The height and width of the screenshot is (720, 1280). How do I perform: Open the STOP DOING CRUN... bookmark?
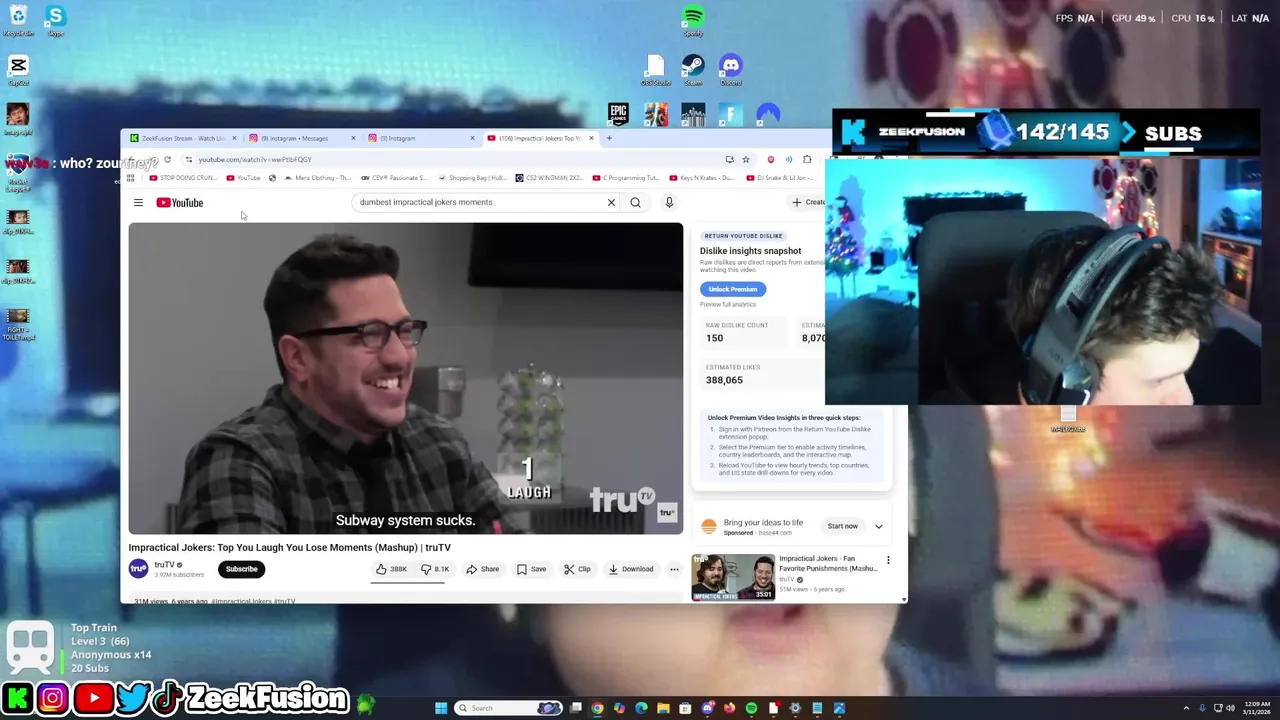(x=182, y=178)
